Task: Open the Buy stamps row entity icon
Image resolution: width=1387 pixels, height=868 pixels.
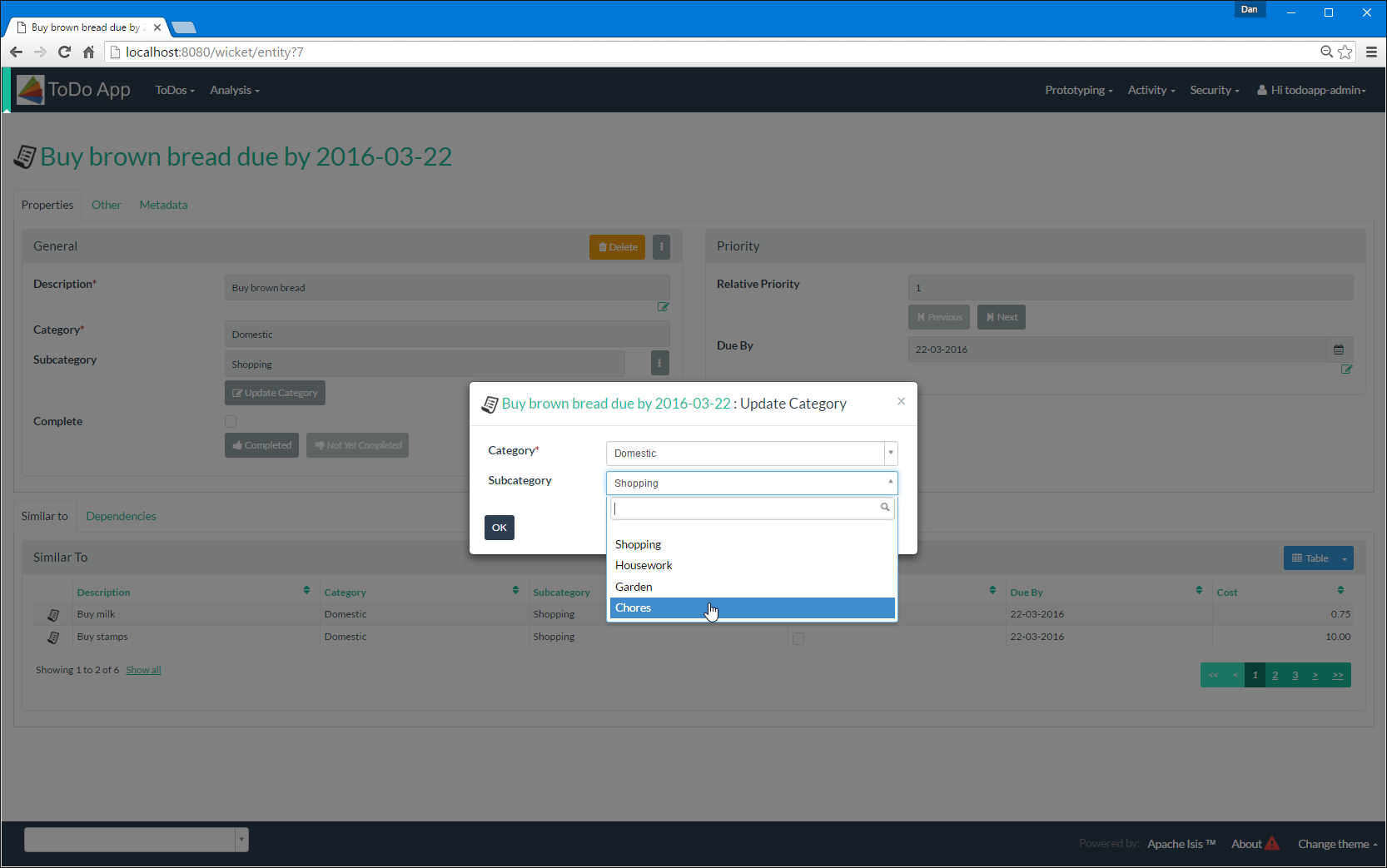Action: [53, 637]
